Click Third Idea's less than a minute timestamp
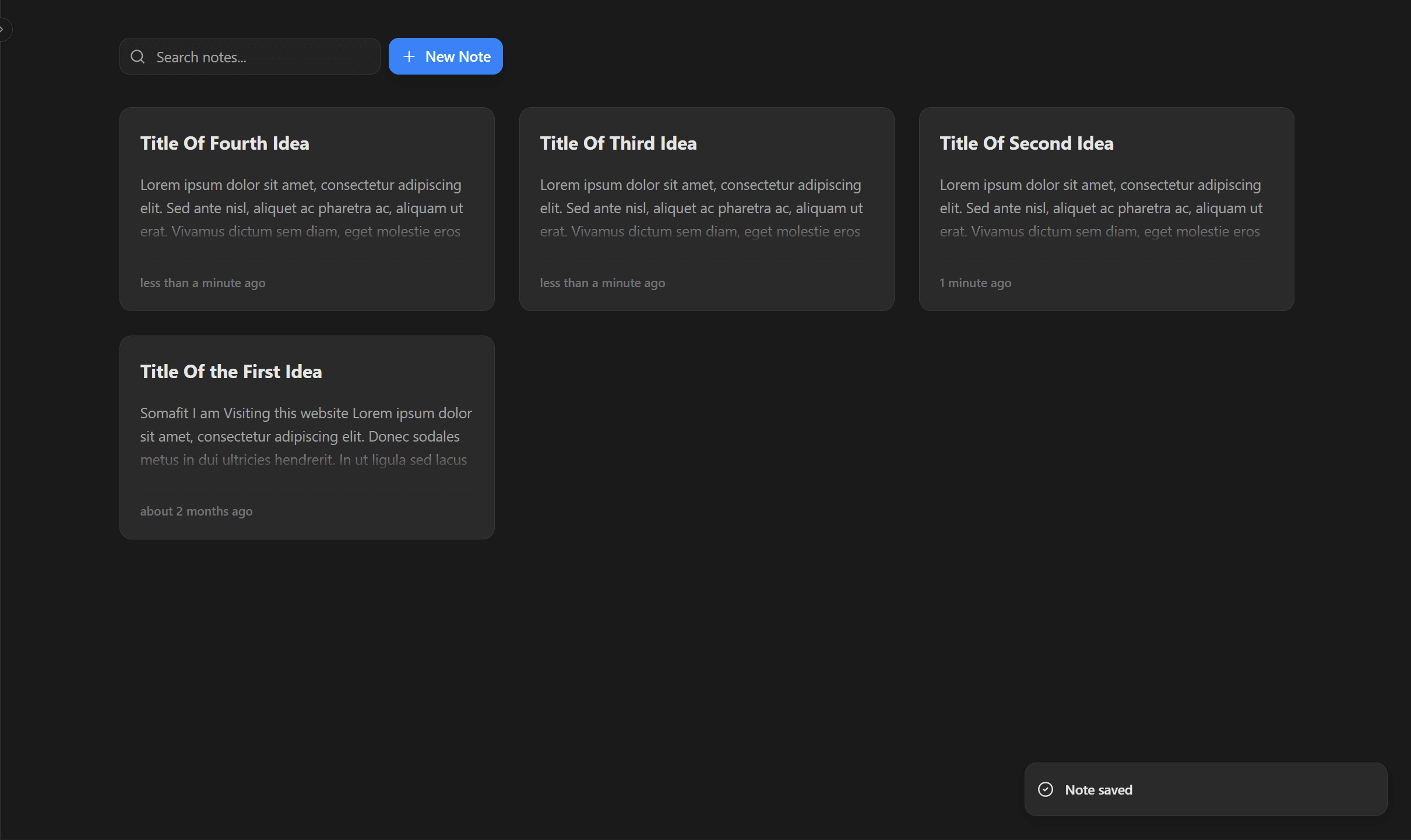This screenshot has width=1411, height=840. pyautogui.click(x=602, y=283)
